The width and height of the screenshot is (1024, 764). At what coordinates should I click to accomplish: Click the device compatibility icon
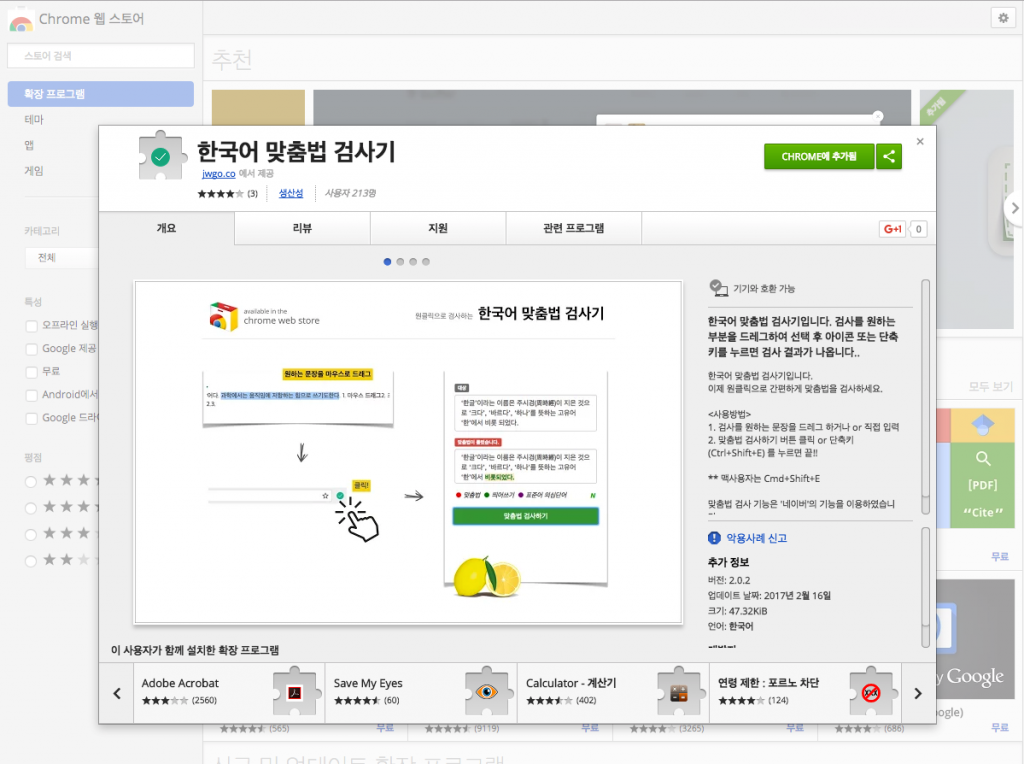718,288
